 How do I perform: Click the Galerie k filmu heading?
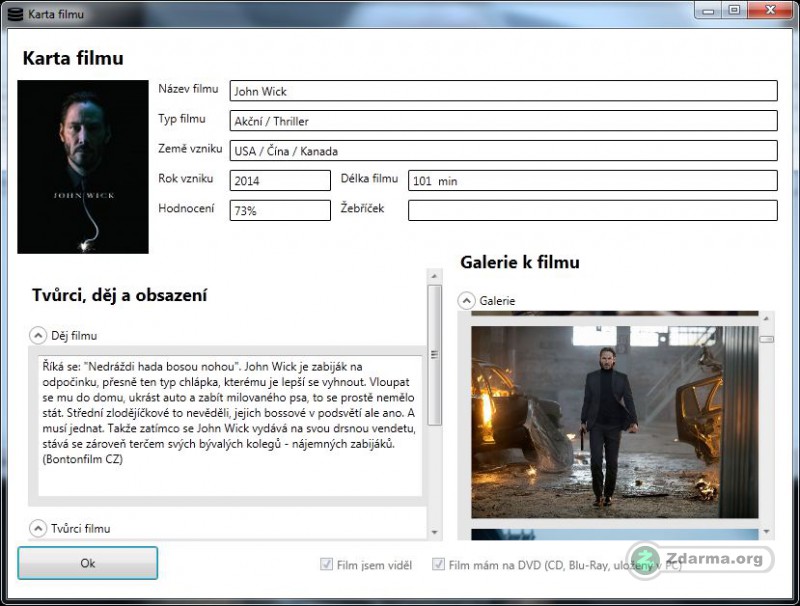coord(520,262)
